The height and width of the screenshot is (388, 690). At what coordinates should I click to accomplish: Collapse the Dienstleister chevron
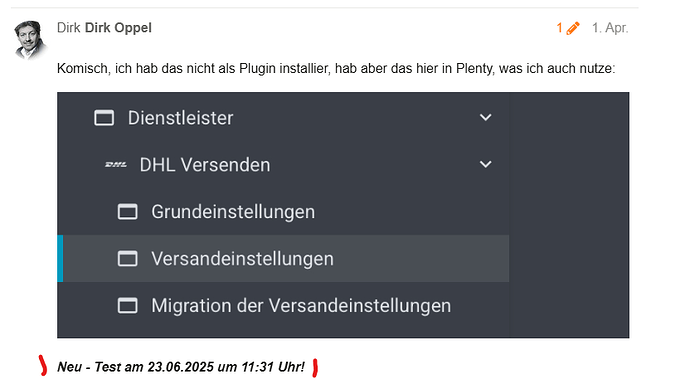[x=485, y=117]
